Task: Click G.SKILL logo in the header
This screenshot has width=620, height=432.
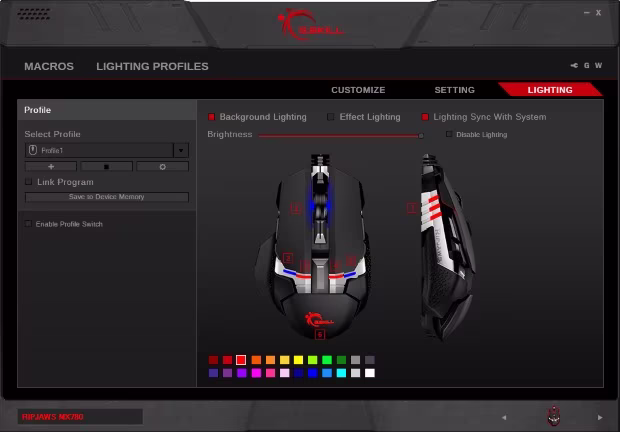Action: [x=310, y=26]
